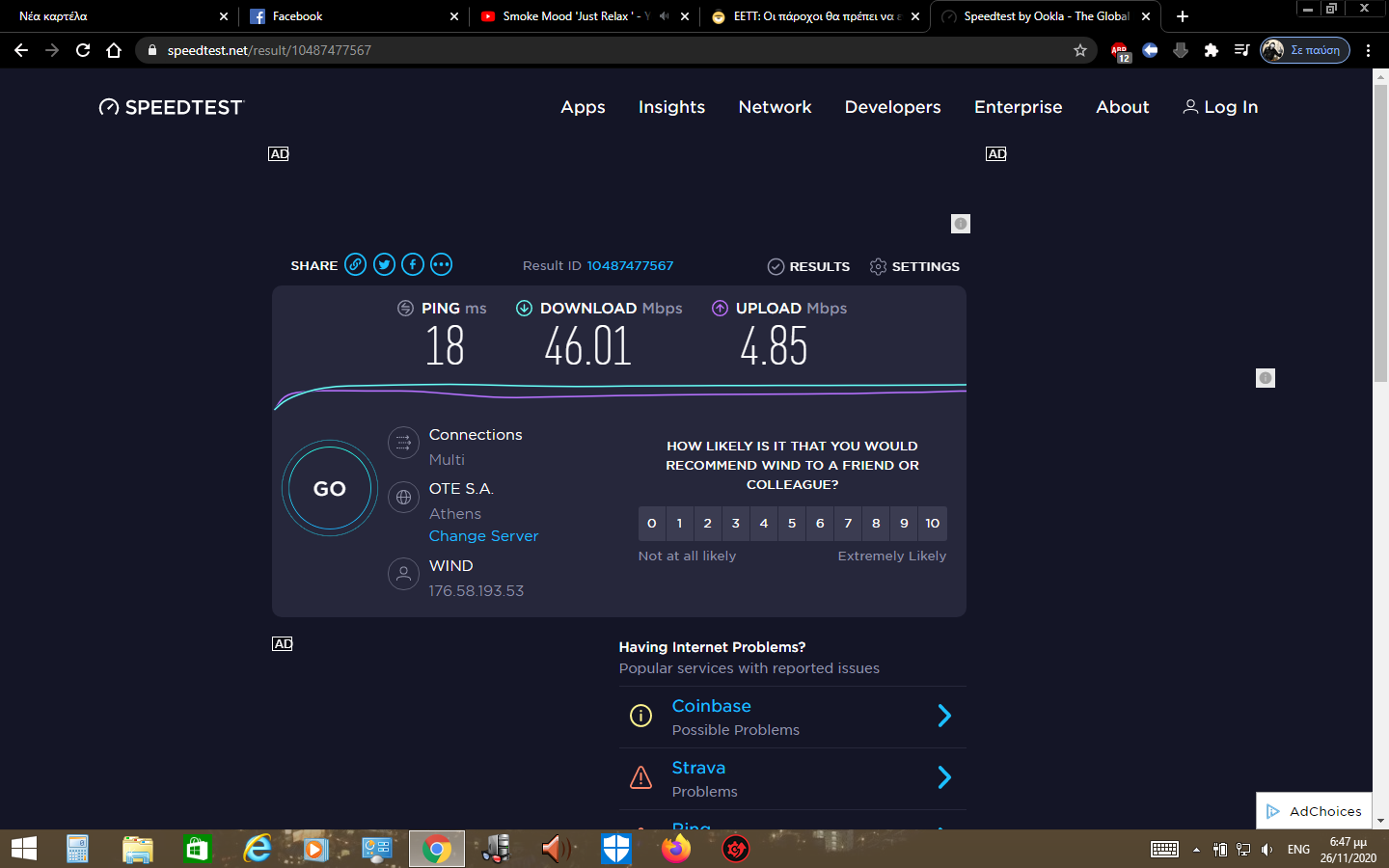1389x868 pixels.
Task: Close the Facebook tab
Action: 454,16
